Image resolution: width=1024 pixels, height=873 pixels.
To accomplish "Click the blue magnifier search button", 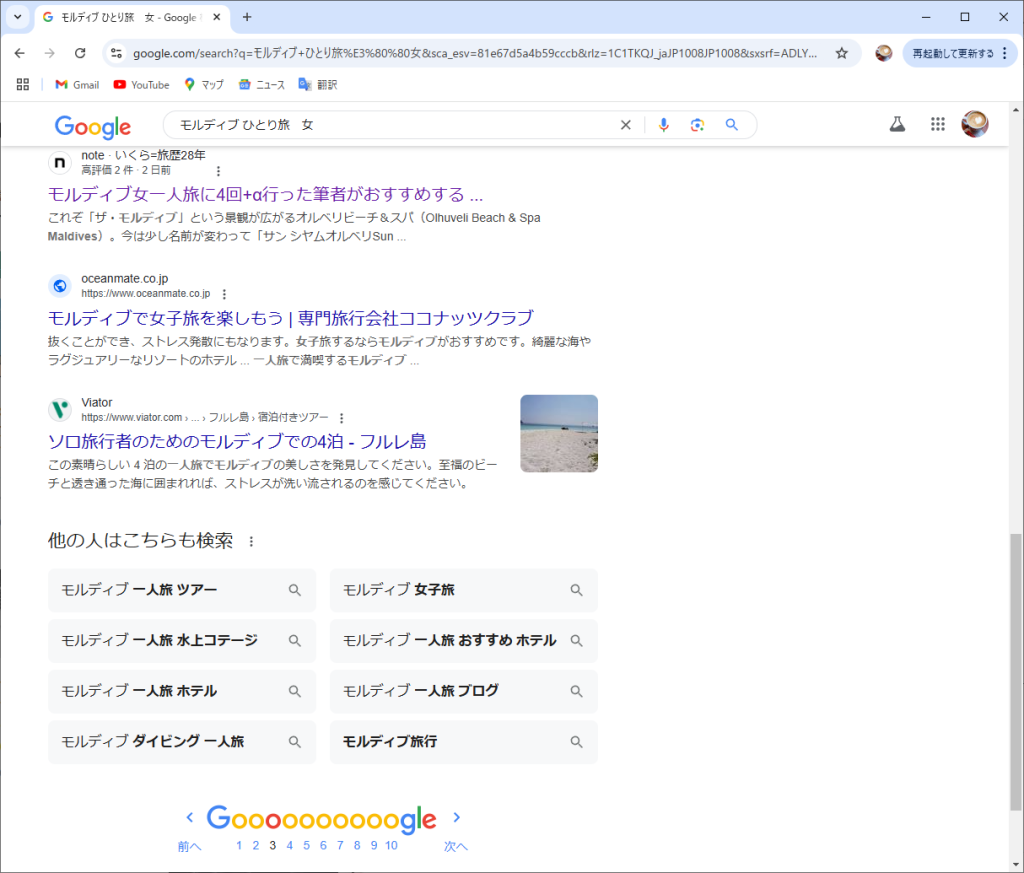I will pyautogui.click(x=732, y=125).
